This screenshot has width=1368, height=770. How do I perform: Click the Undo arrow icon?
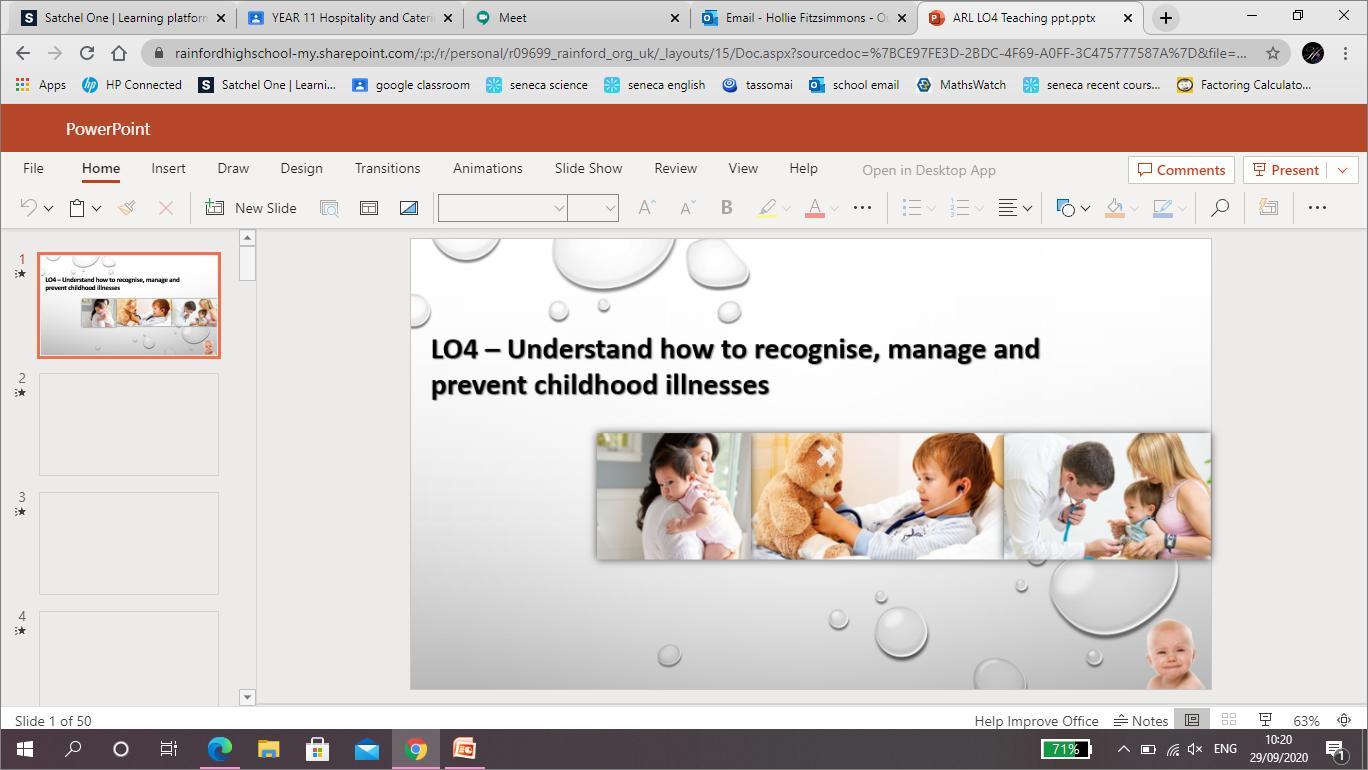pos(28,208)
